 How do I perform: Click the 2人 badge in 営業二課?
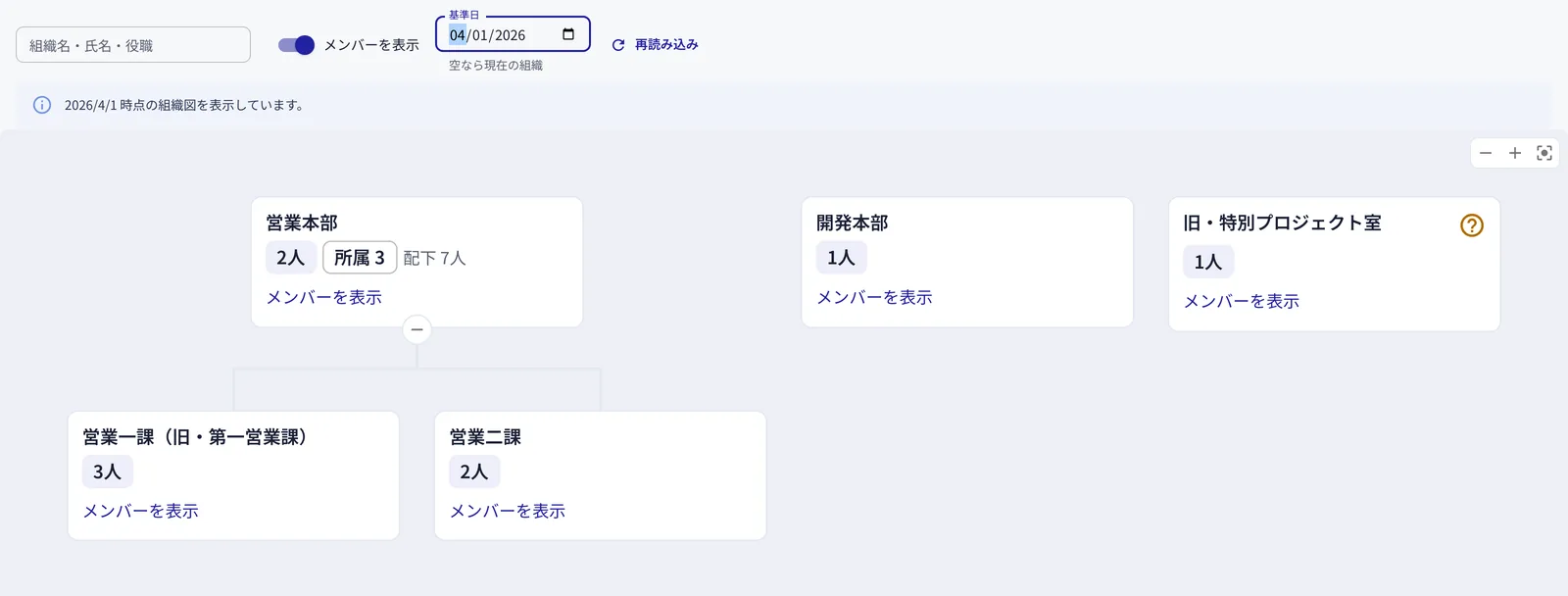pos(474,472)
